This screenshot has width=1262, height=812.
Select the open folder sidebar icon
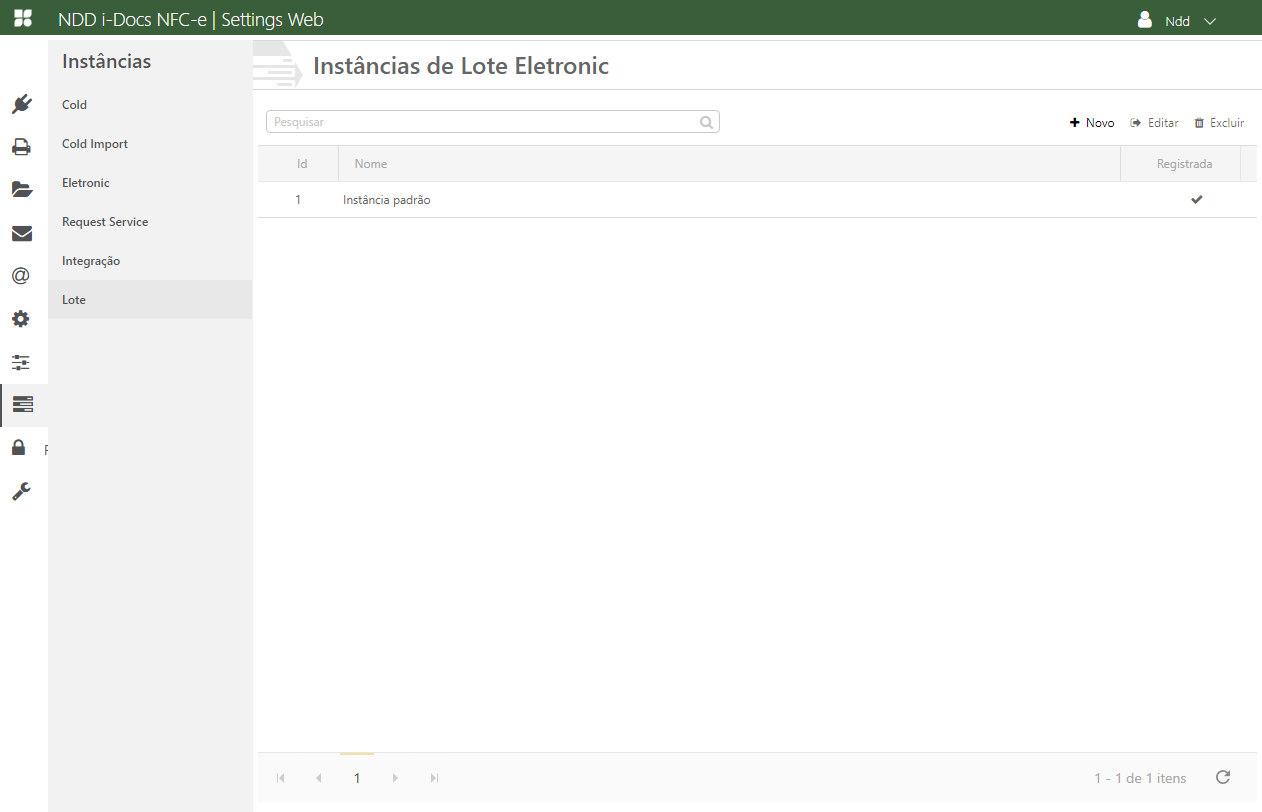point(22,190)
